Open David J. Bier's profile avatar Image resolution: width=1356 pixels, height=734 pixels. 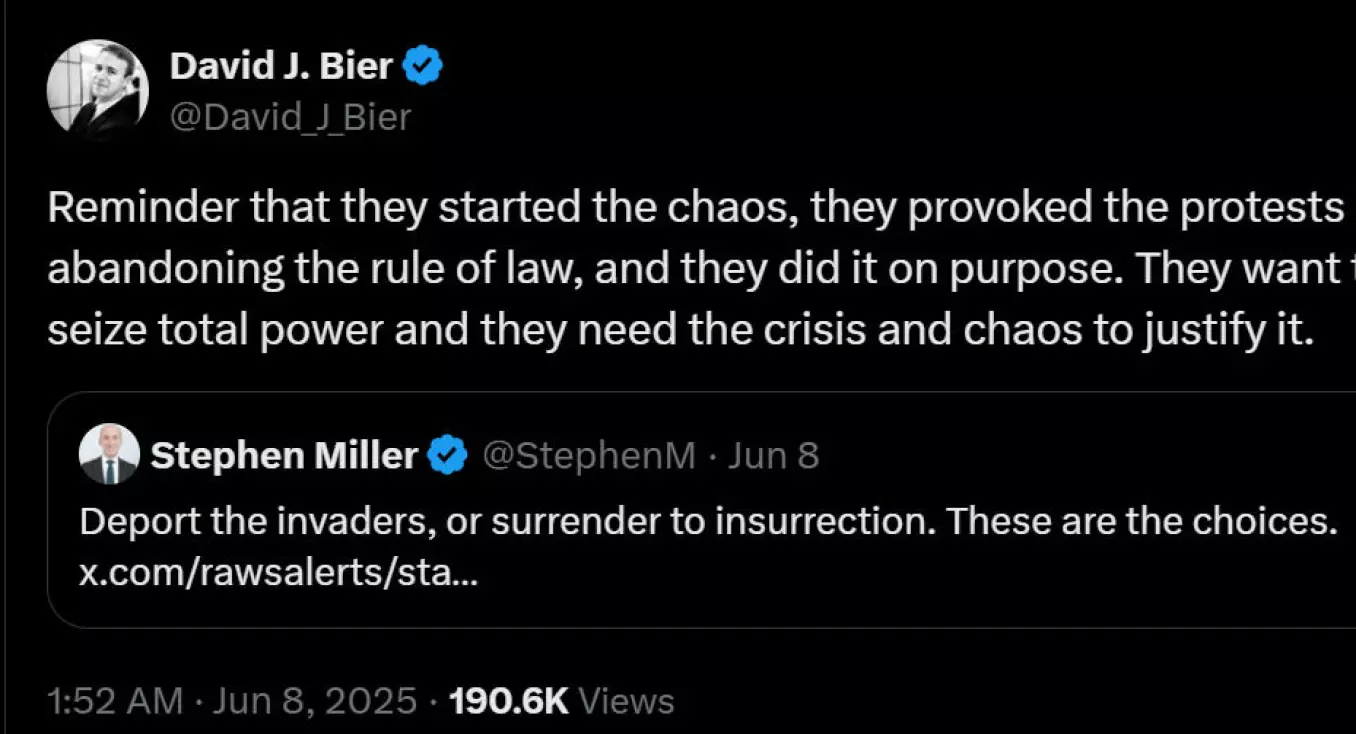98,88
